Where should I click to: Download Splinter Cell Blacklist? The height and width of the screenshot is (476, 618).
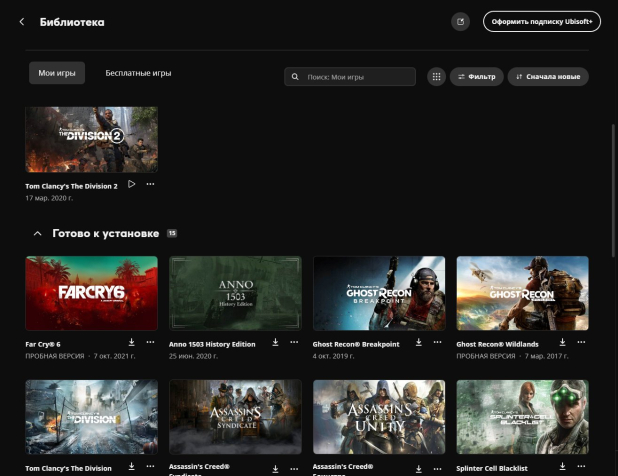click(x=562, y=466)
